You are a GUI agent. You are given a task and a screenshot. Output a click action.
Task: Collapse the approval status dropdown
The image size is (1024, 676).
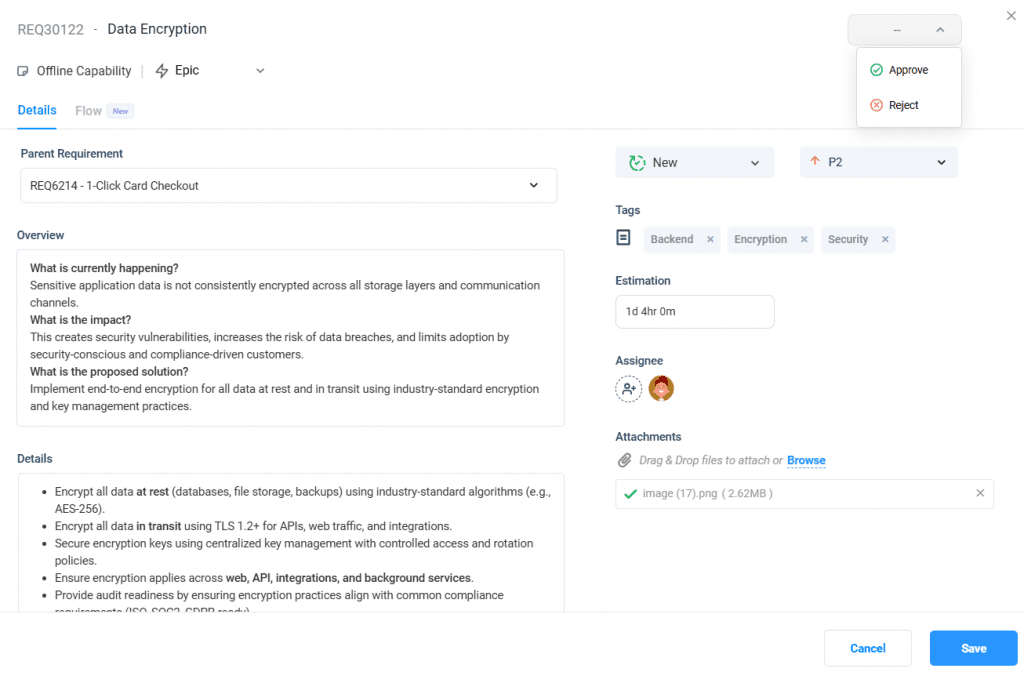click(939, 30)
